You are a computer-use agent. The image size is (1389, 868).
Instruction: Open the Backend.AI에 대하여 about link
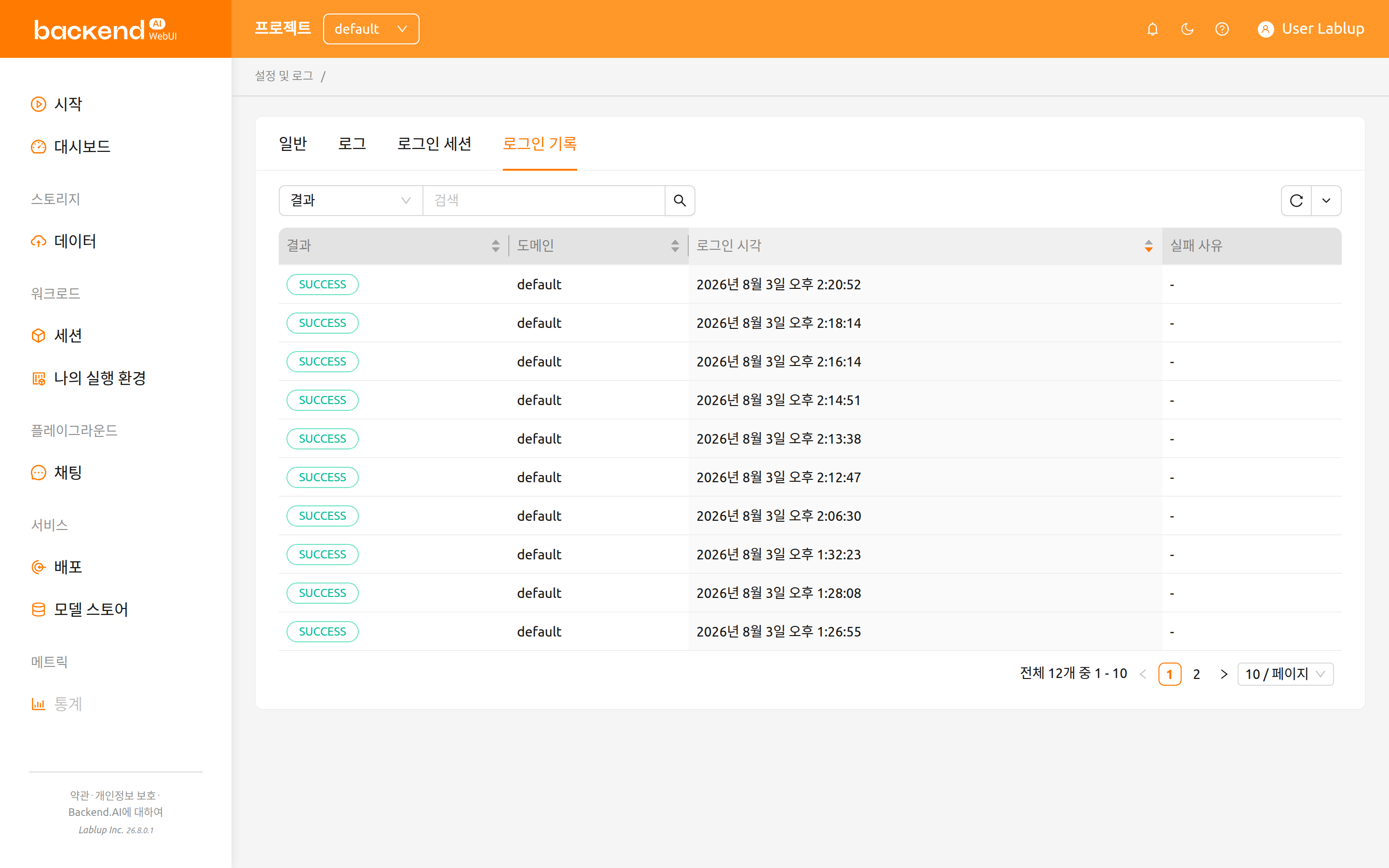click(115, 812)
